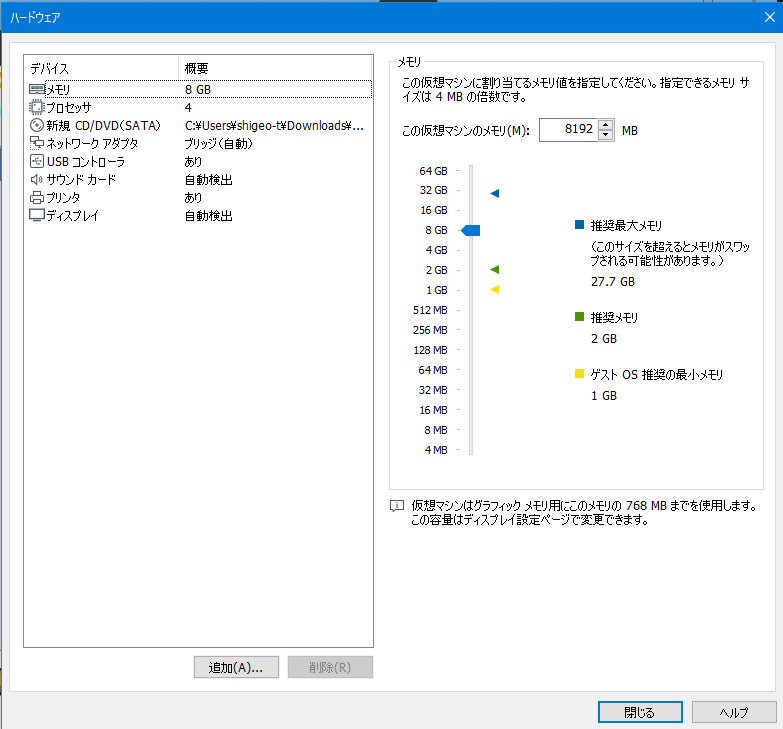Click the 概要 column header
Screen dimensions: 783x729
click(275, 68)
